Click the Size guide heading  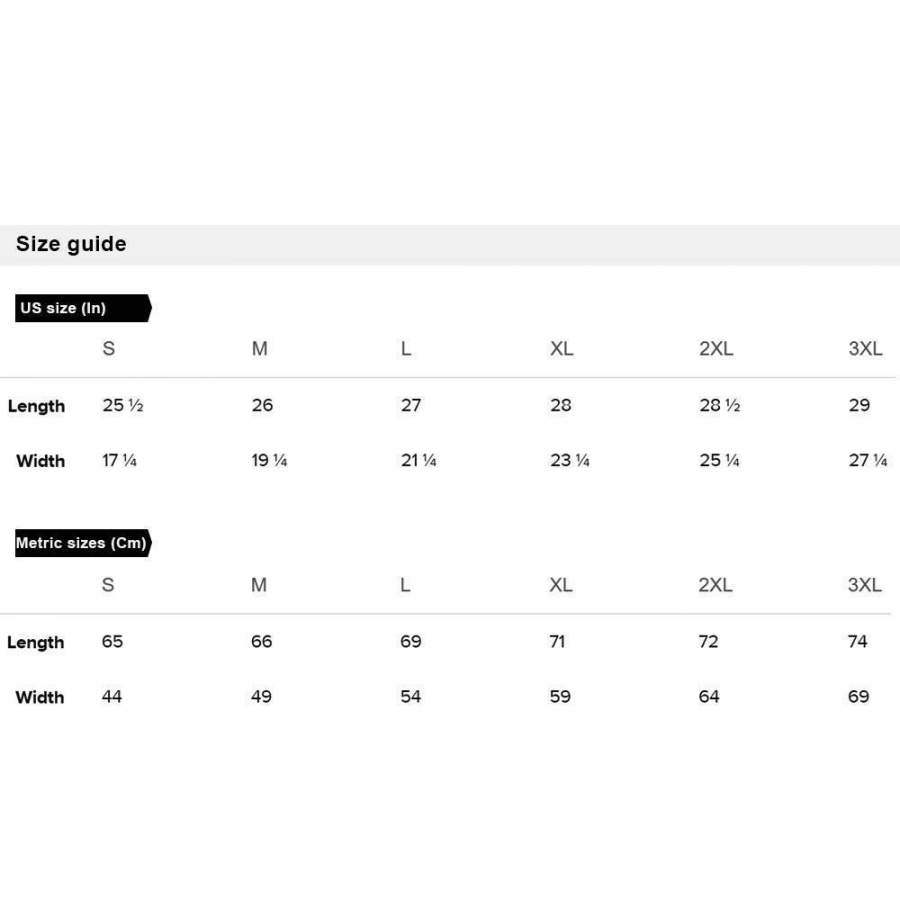click(x=71, y=244)
